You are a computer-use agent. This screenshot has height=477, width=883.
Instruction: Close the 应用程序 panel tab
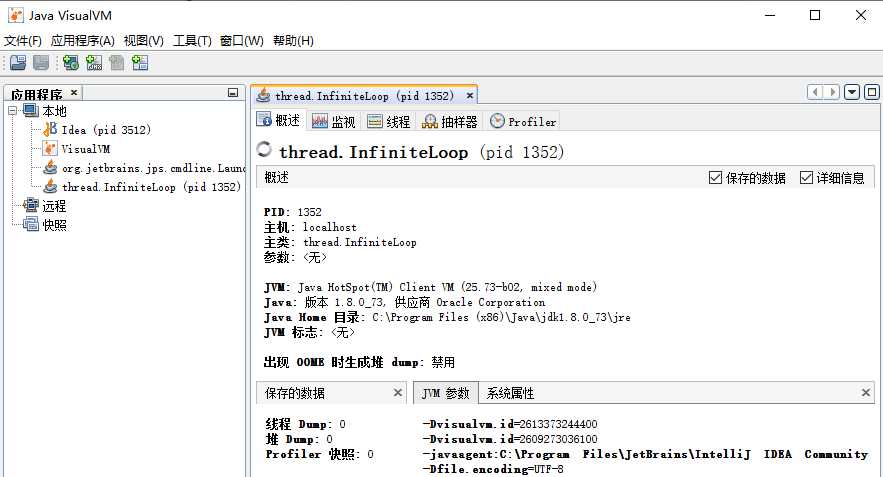coord(74,92)
